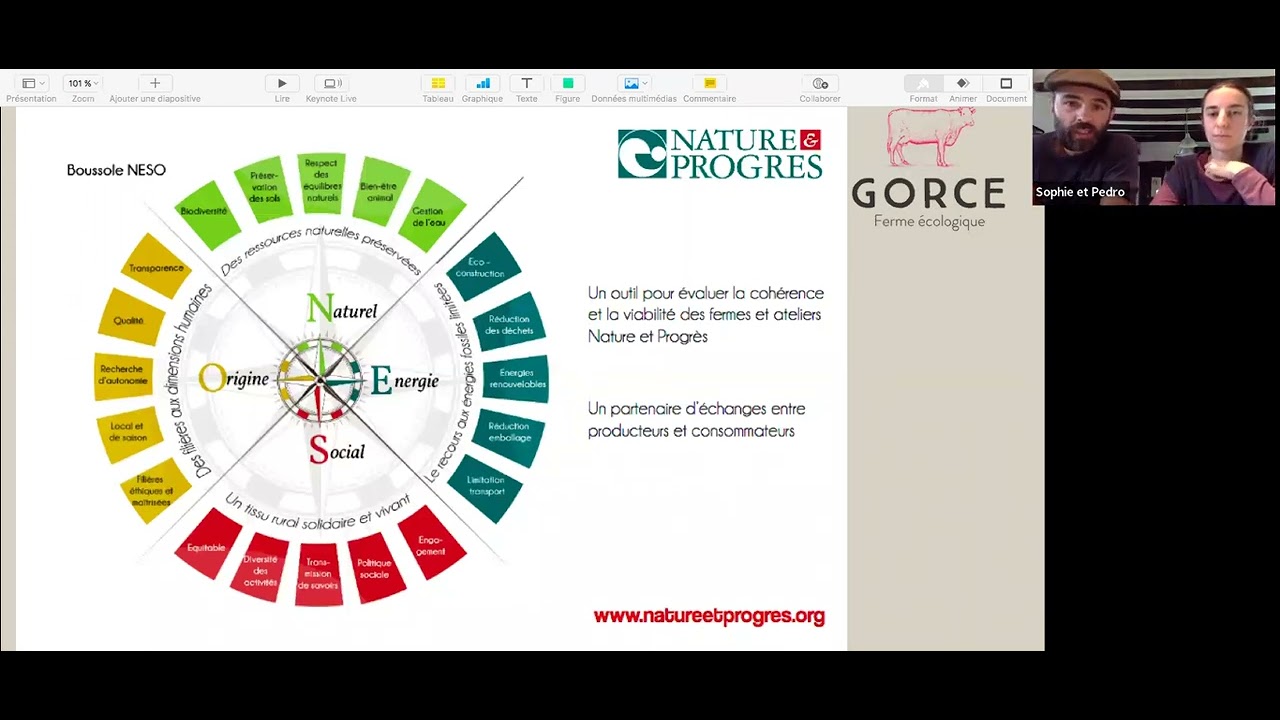Open the 101 % zoom dropdown
The height and width of the screenshot is (720, 1280).
83,84
